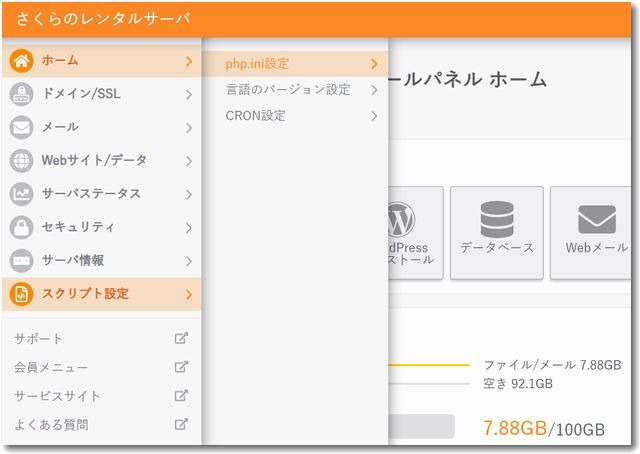The width and height of the screenshot is (640, 454).
Task: Click the 7.88GB/100GB usage total
Action: pyautogui.click(x=544, y=428)
